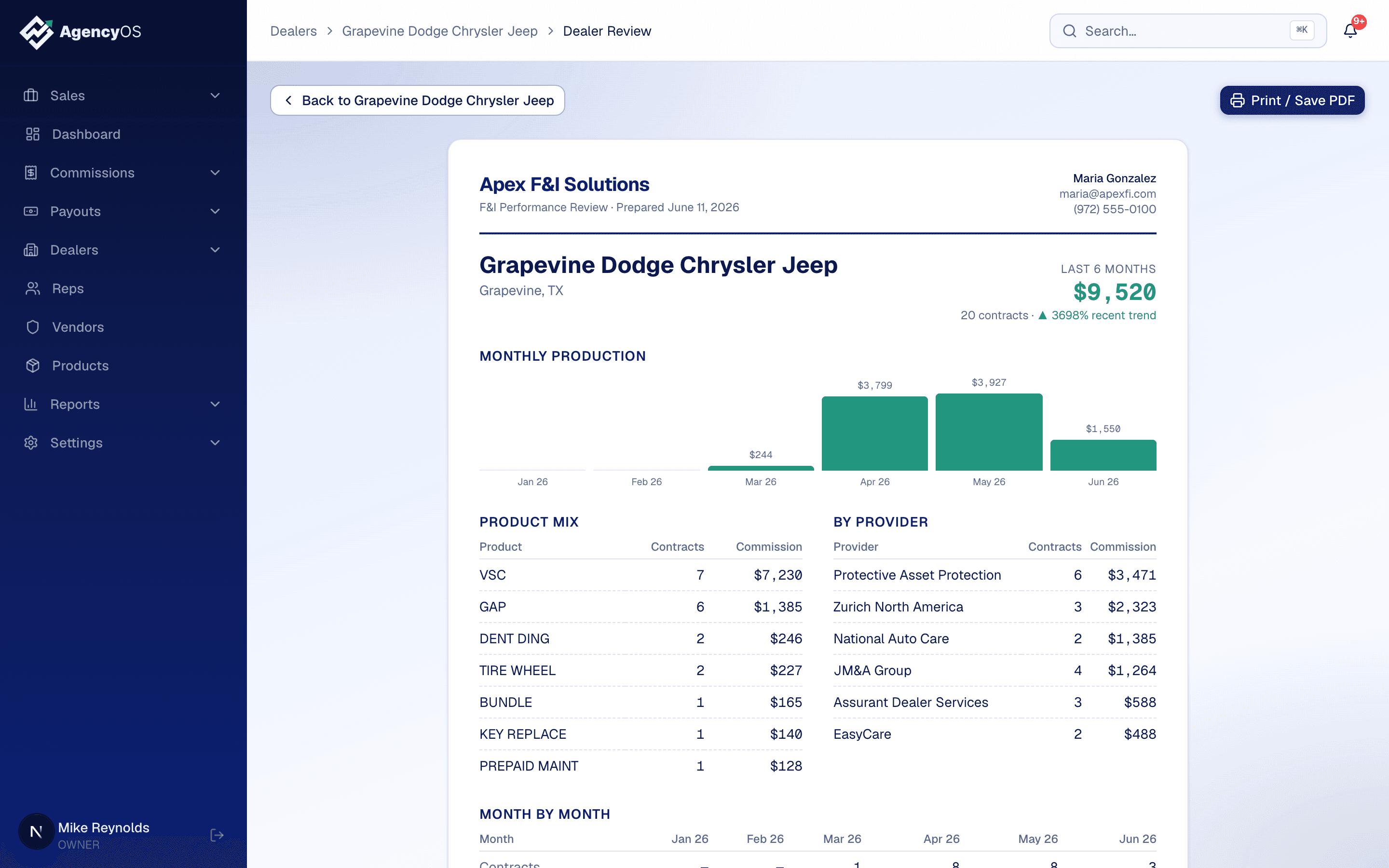Image resolution: width=1389 pixels, height=868 pixels.
Task: Expand the Payouts menu chevron
Action: click(x=215, y=211)
